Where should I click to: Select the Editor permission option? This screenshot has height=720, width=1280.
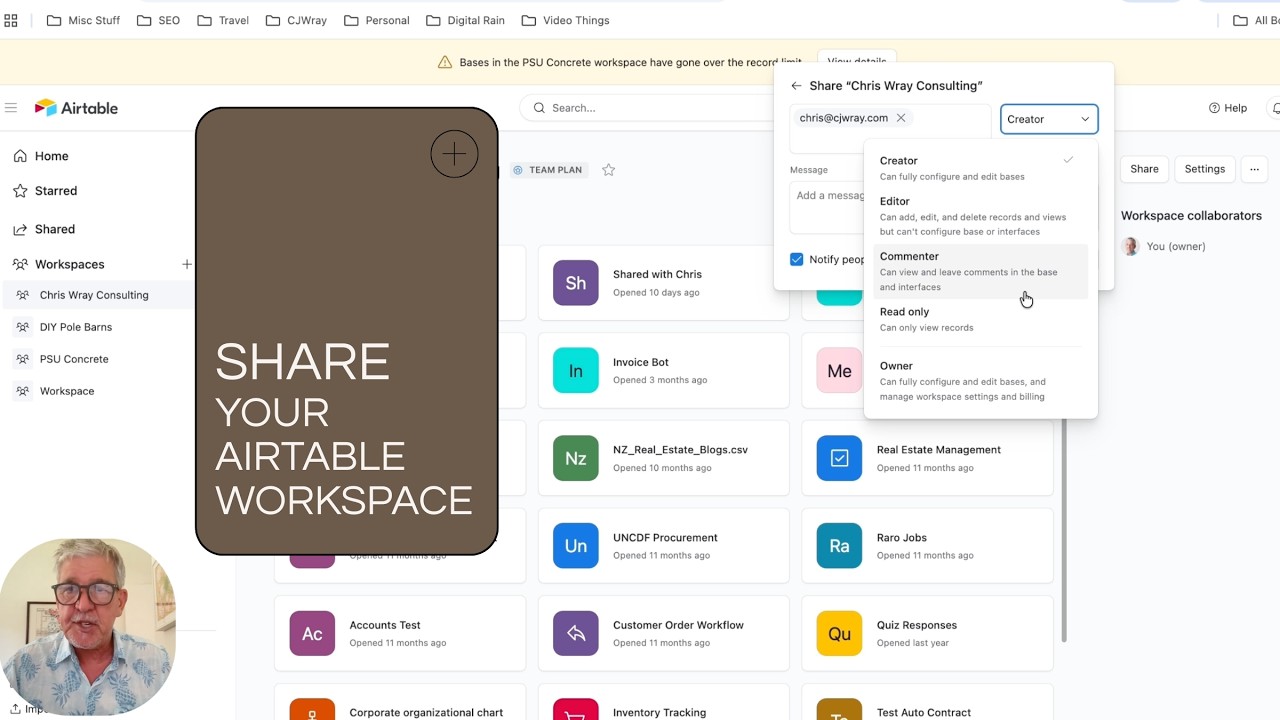pos(980,216)
